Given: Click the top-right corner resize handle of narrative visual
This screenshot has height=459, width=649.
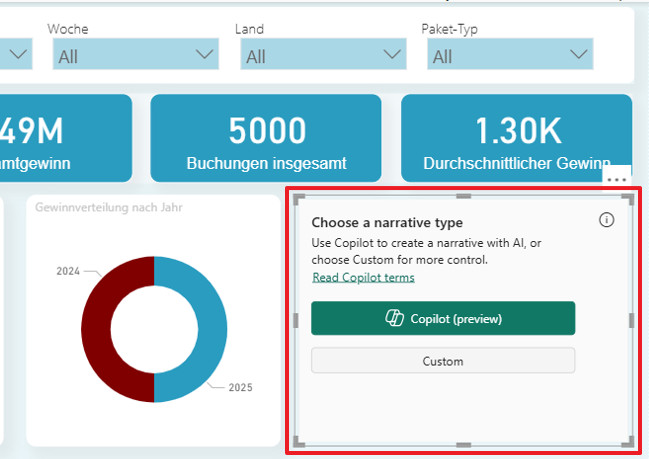Looking at the screenshot, I should coord(629,199).
